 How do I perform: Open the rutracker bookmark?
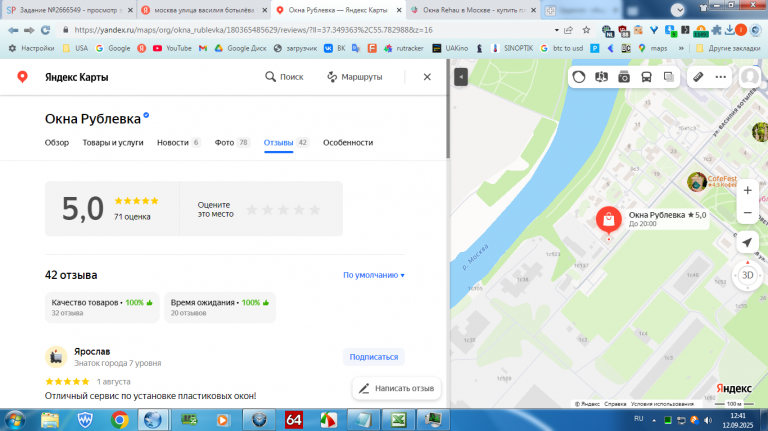[x=404, y=48]
